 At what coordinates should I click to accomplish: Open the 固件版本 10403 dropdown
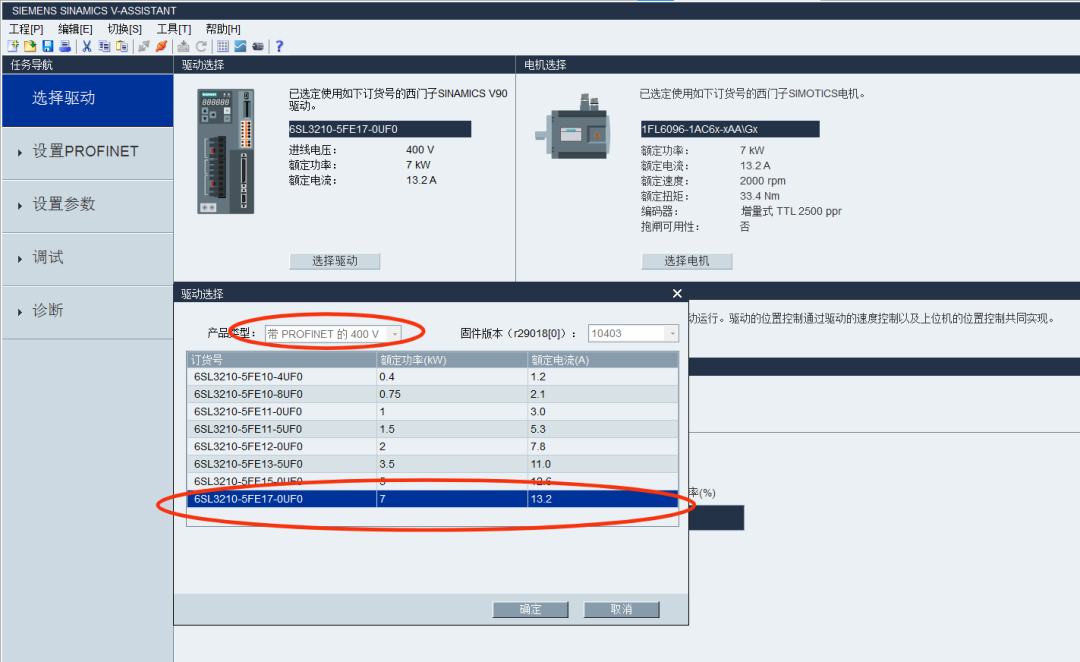click(633, 333)
